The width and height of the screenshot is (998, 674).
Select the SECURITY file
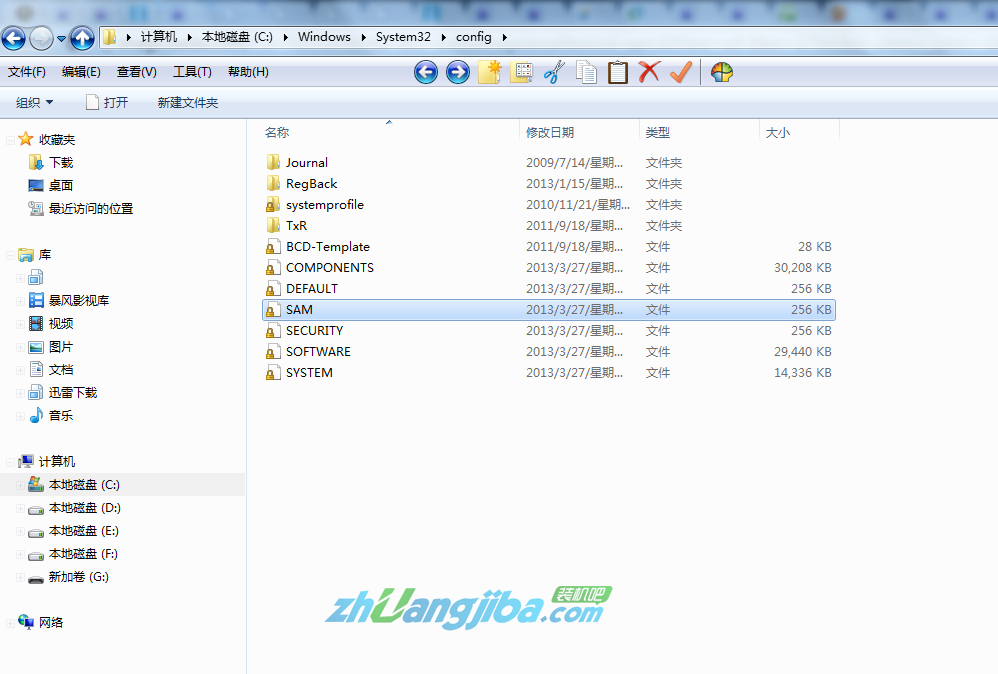[314, 331]
